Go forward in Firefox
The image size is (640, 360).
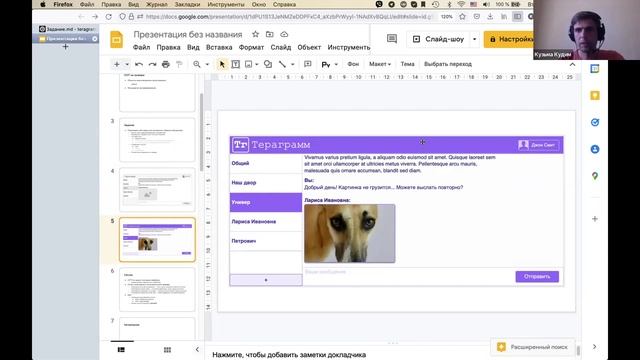(x=95, y=17)
